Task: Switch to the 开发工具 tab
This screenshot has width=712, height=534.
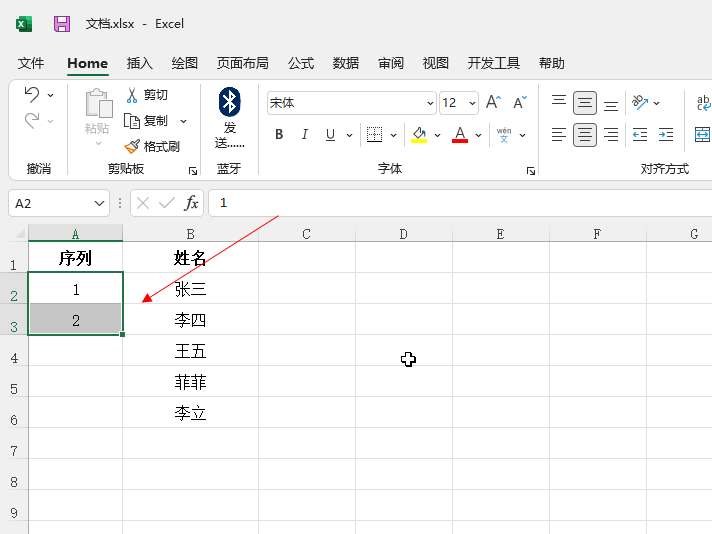Action: point(494,63)
